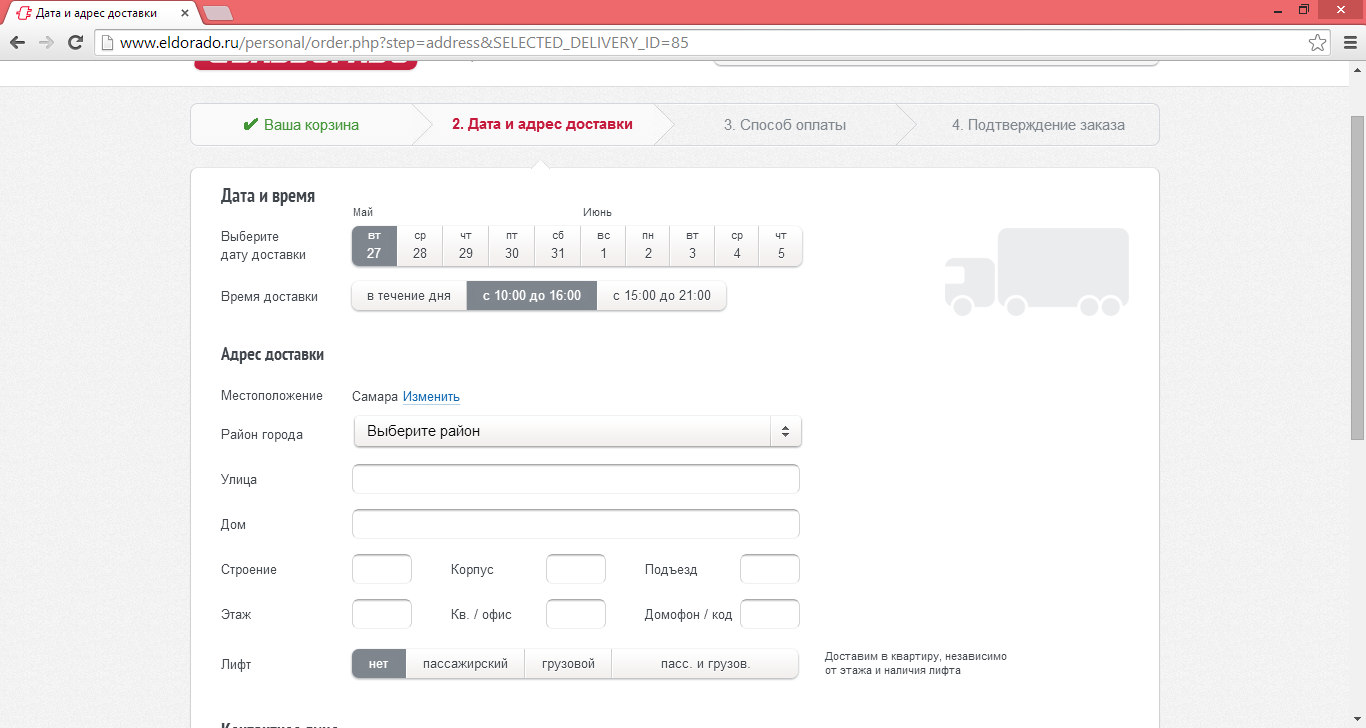Click the 'Местоположение' label
The width and height of the screenshot is (1366, 728).
coord(272,396)
